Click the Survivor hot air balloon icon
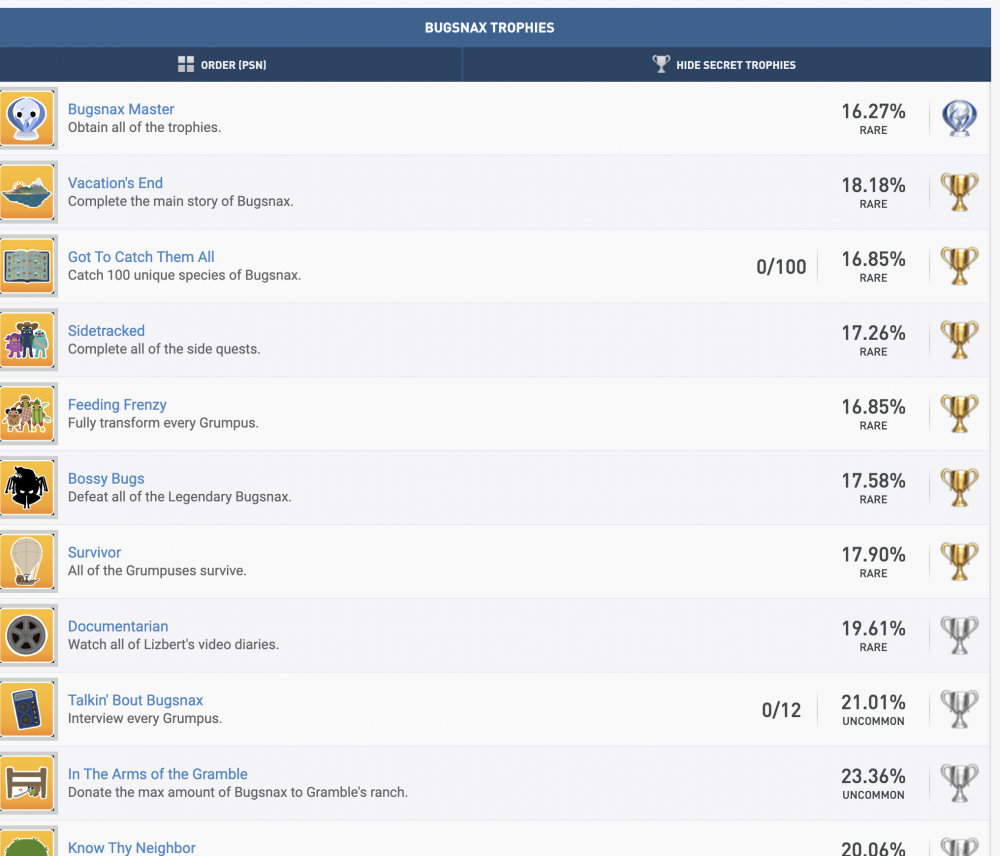The height and width of the screenshot is (856, 1000). click(27, 562)
